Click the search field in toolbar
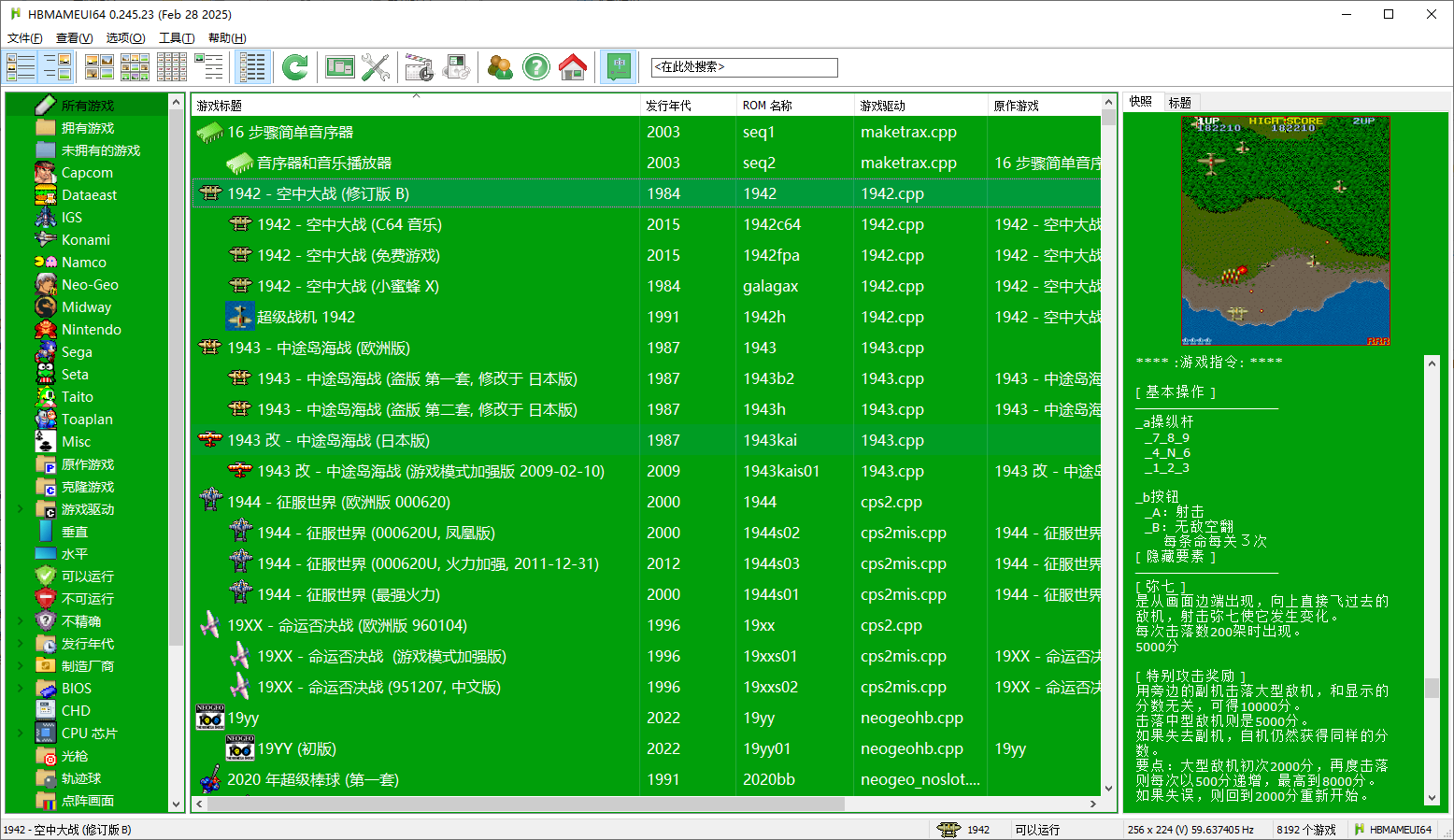The height and width of the screenshot is (840, 1454). pyautogui.click(x=745, y=67)
